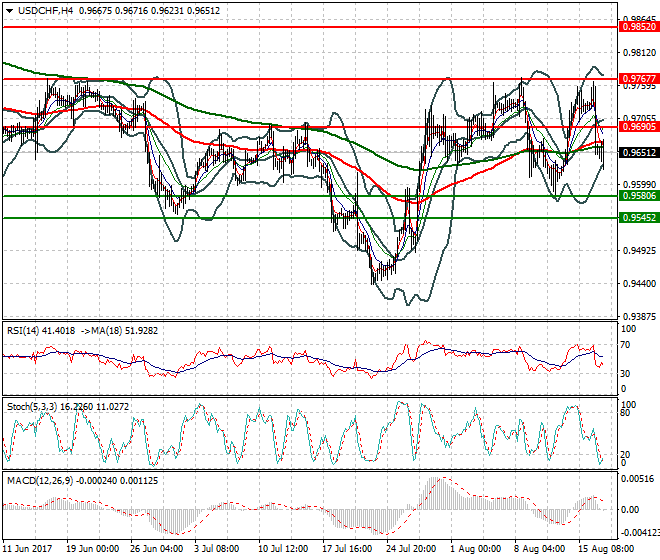Click the MACD scale value 0.00516

pos(637,479)
